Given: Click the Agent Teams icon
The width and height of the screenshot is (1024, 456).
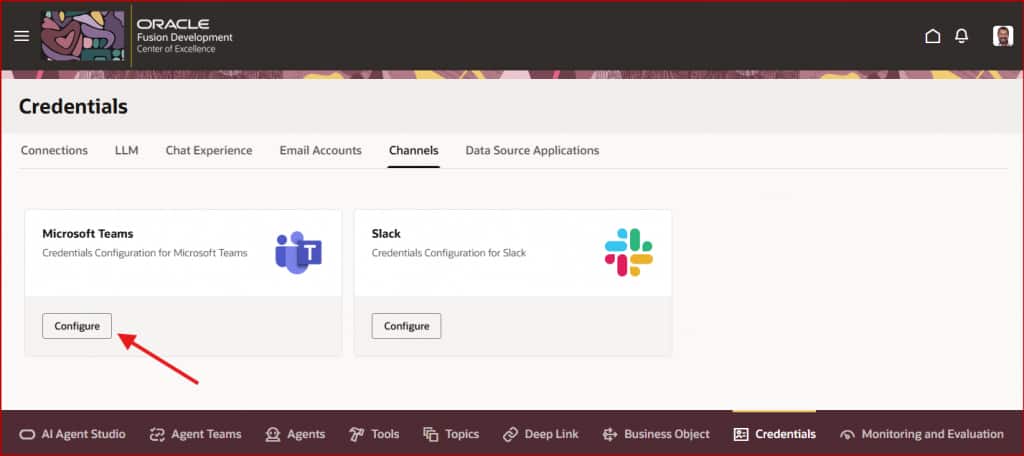Looking at the screenshot, I should (x=157, y=434).
